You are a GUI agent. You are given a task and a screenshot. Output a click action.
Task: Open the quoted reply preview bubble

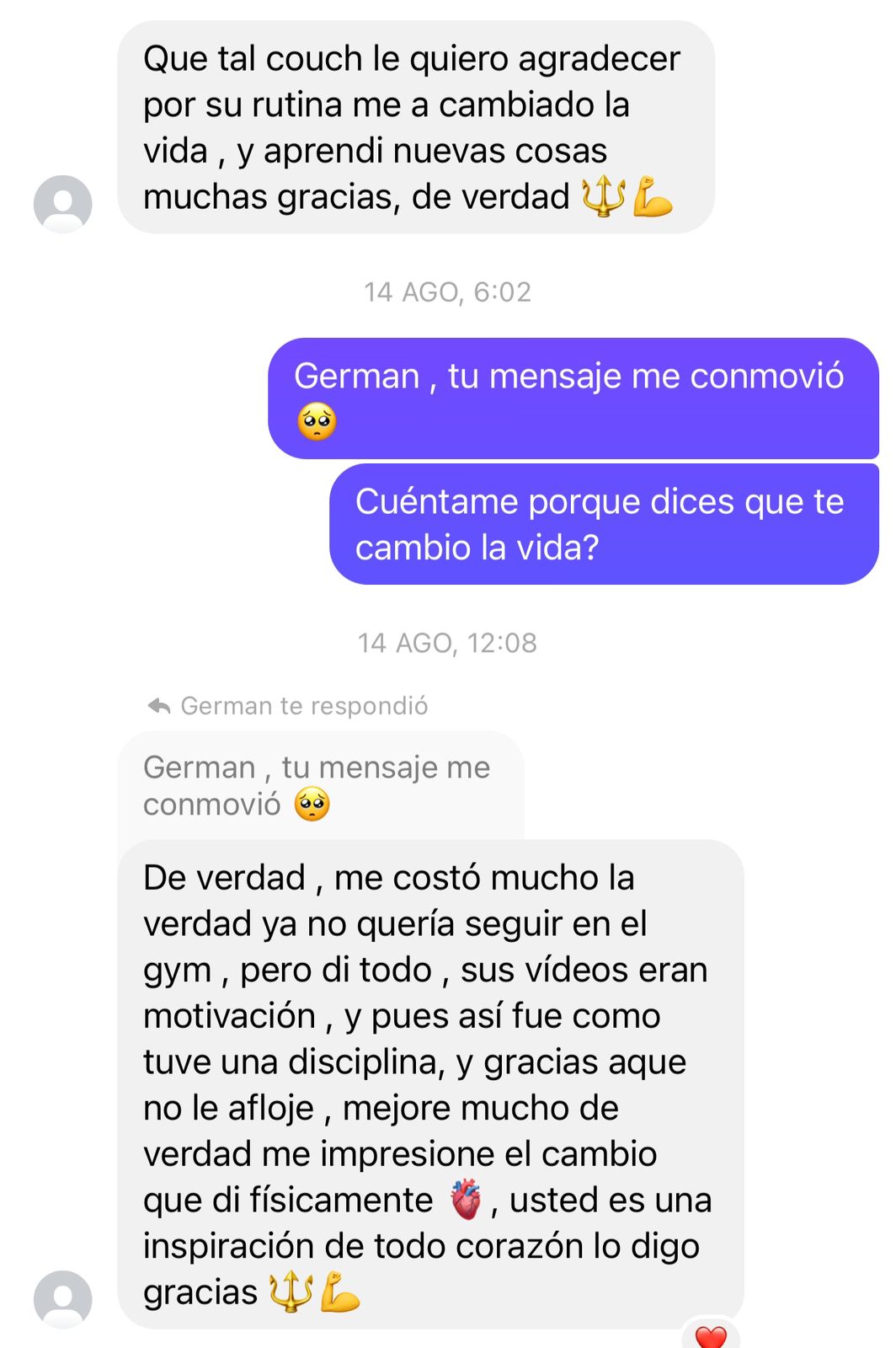pos(321,785)
